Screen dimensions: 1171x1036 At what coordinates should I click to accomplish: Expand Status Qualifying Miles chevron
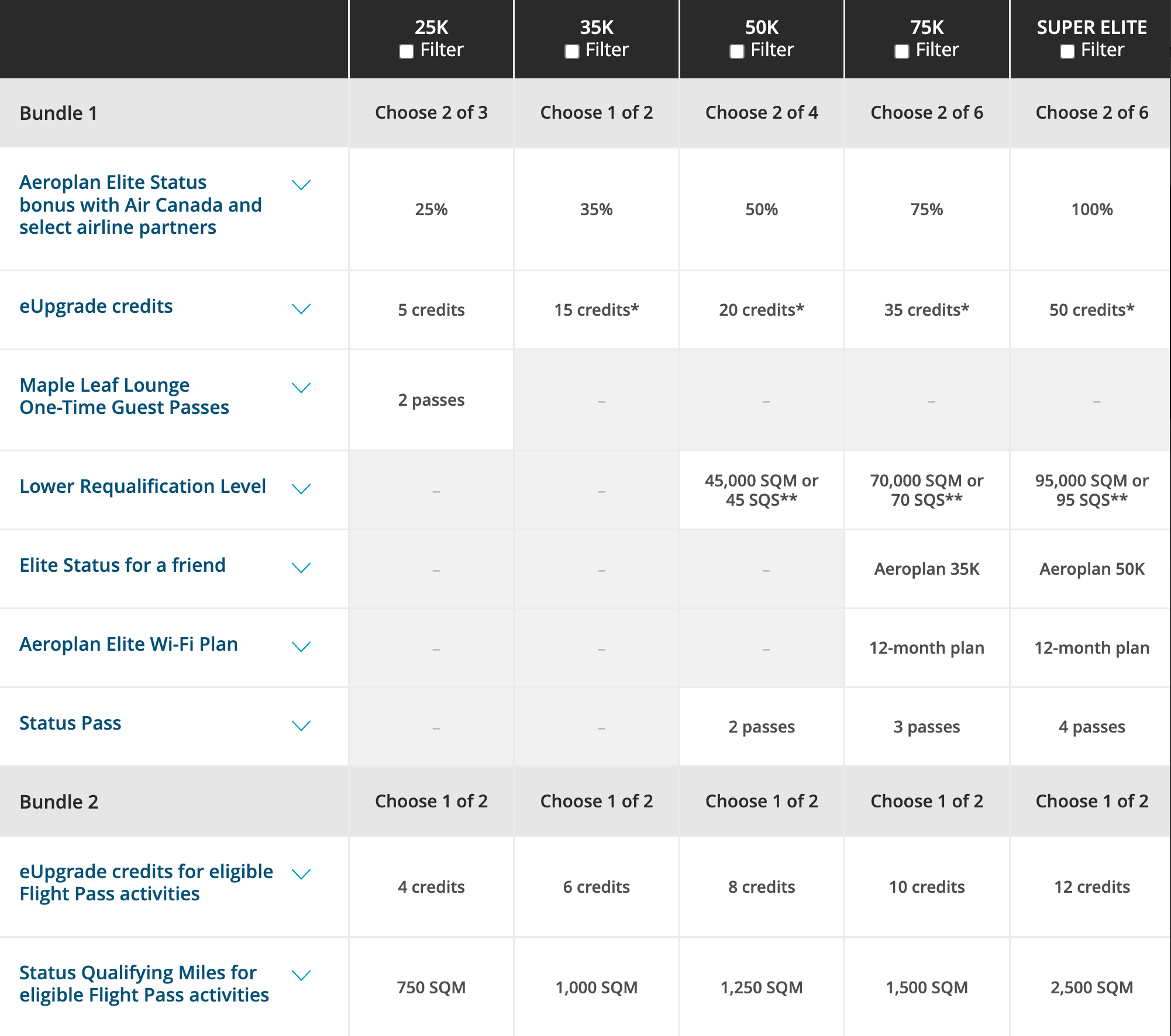(301, 975)
